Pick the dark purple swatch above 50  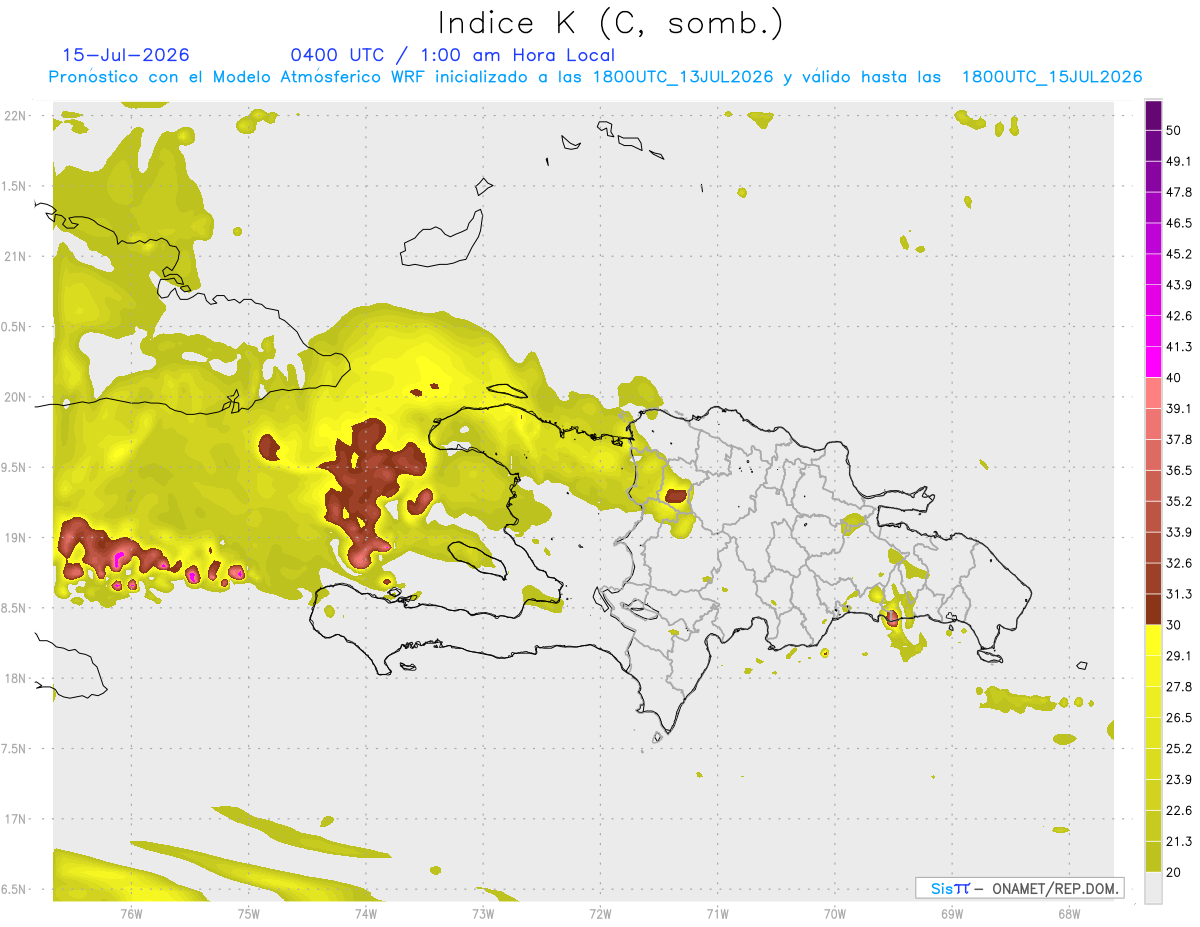[x=1153, y=115]
